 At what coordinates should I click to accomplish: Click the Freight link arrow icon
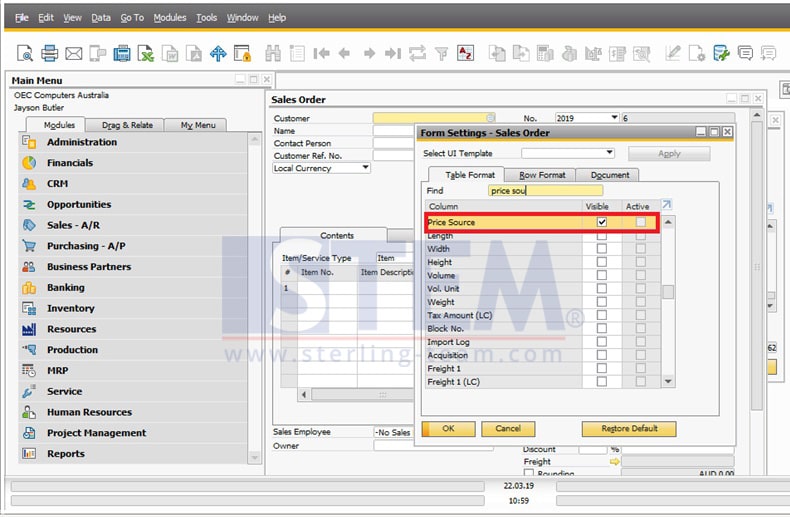(614, 462)
